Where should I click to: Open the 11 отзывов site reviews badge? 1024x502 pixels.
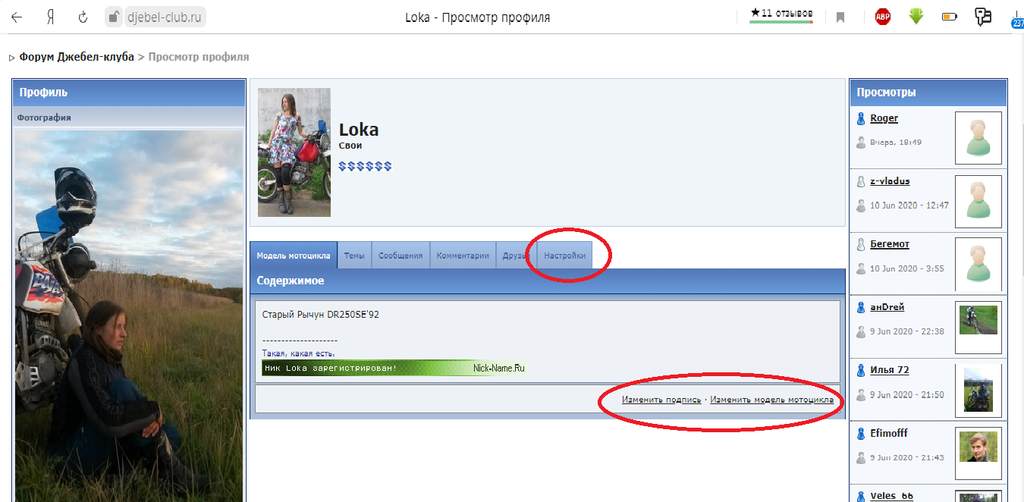click(781, 14)
